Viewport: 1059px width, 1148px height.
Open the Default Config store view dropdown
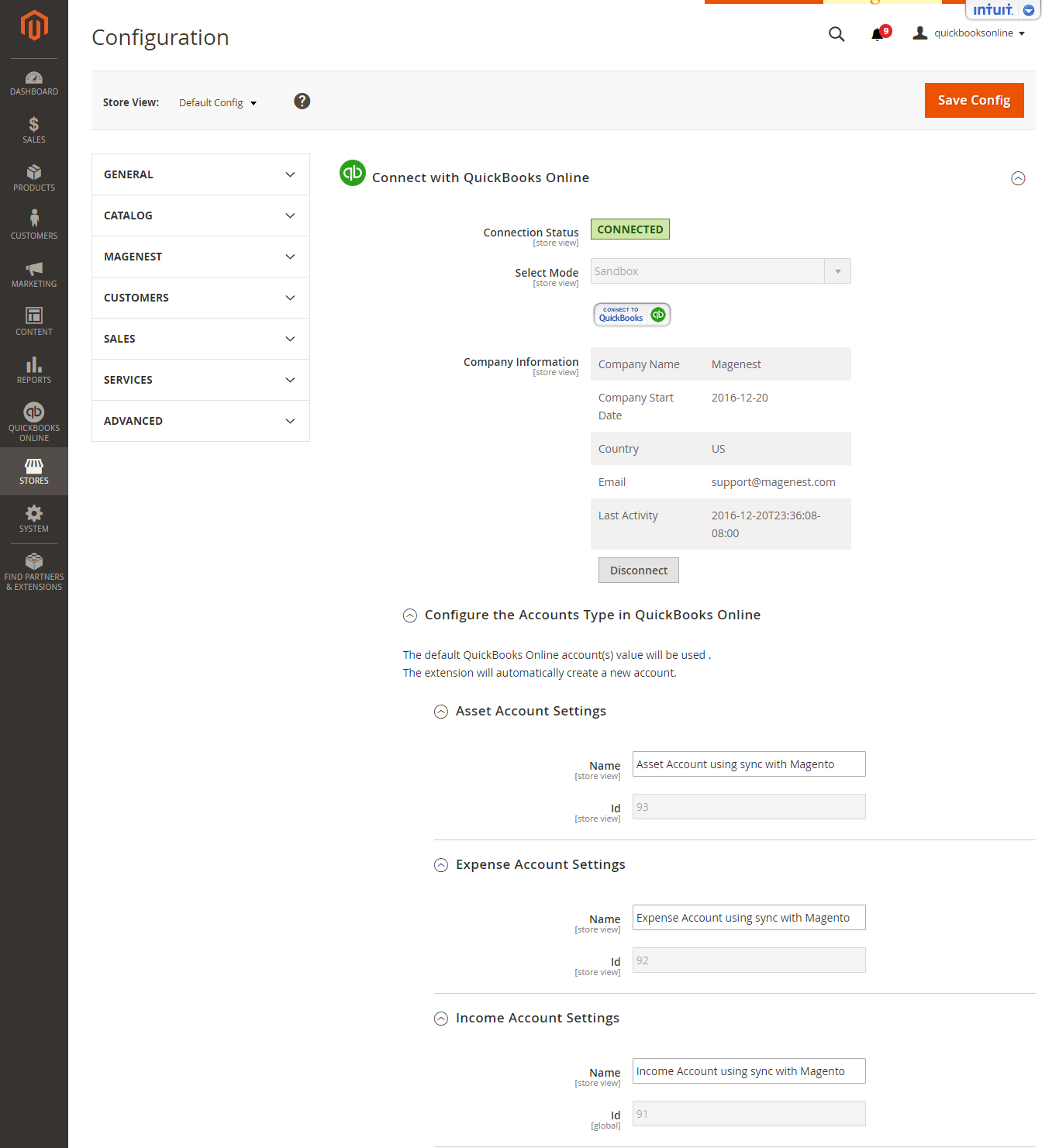point(218,103)
